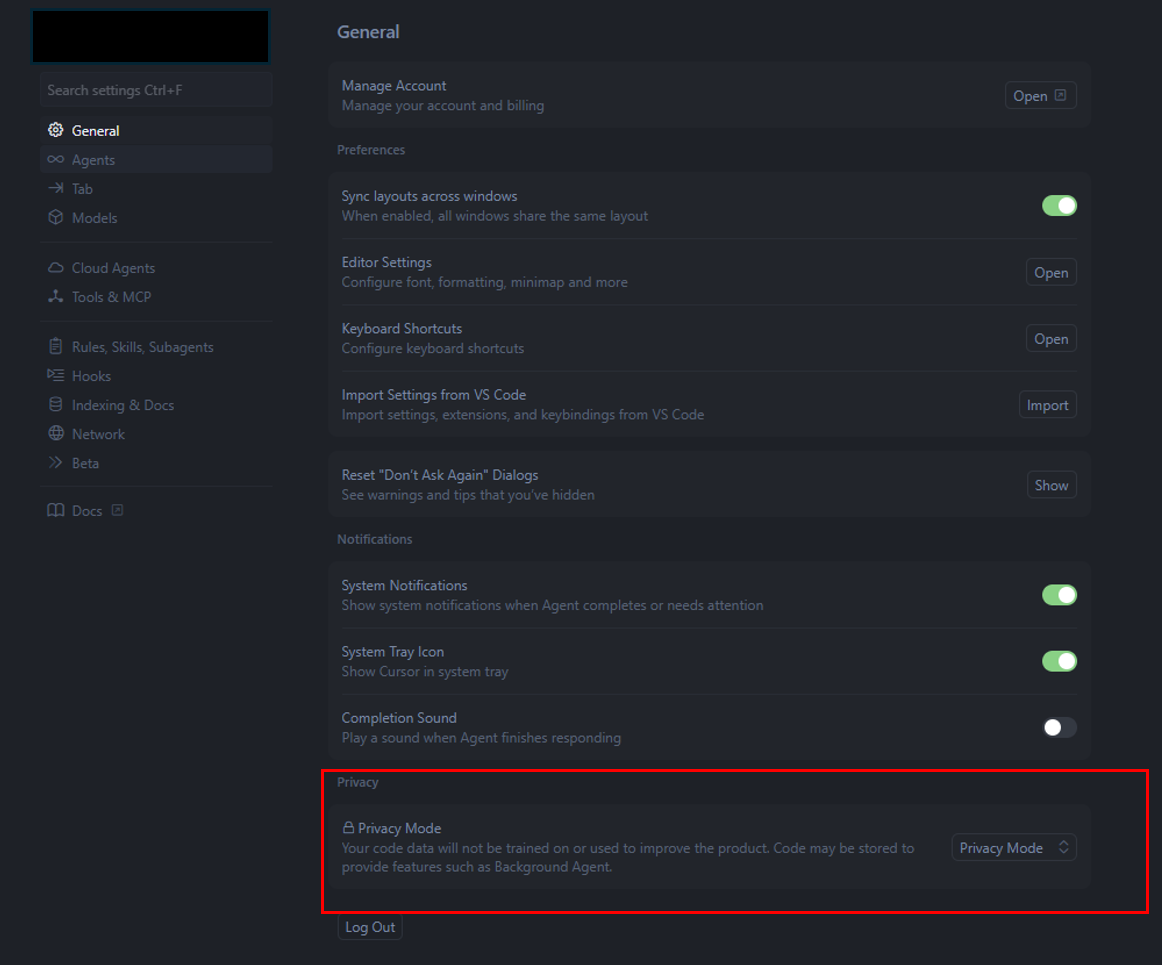Open the Docs link in sidebar
This screenshot has width=1162, height=965.
click(156, 511)
